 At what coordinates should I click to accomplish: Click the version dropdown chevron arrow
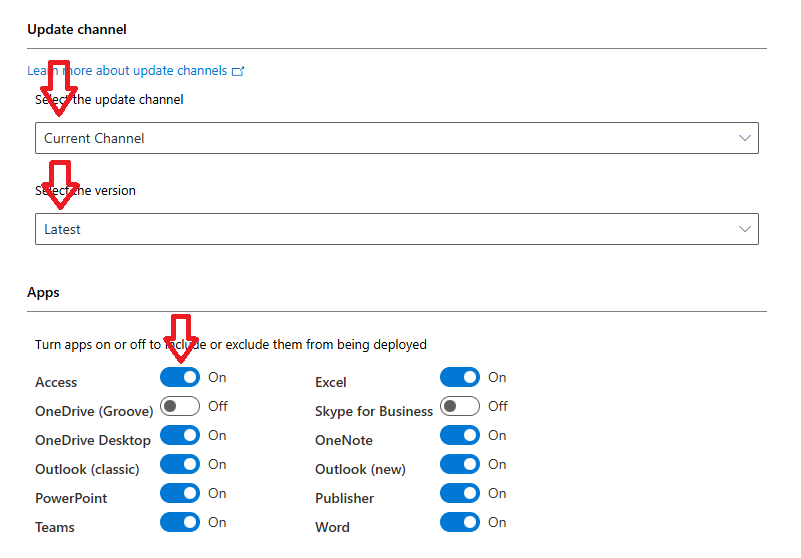pos(744,229)
